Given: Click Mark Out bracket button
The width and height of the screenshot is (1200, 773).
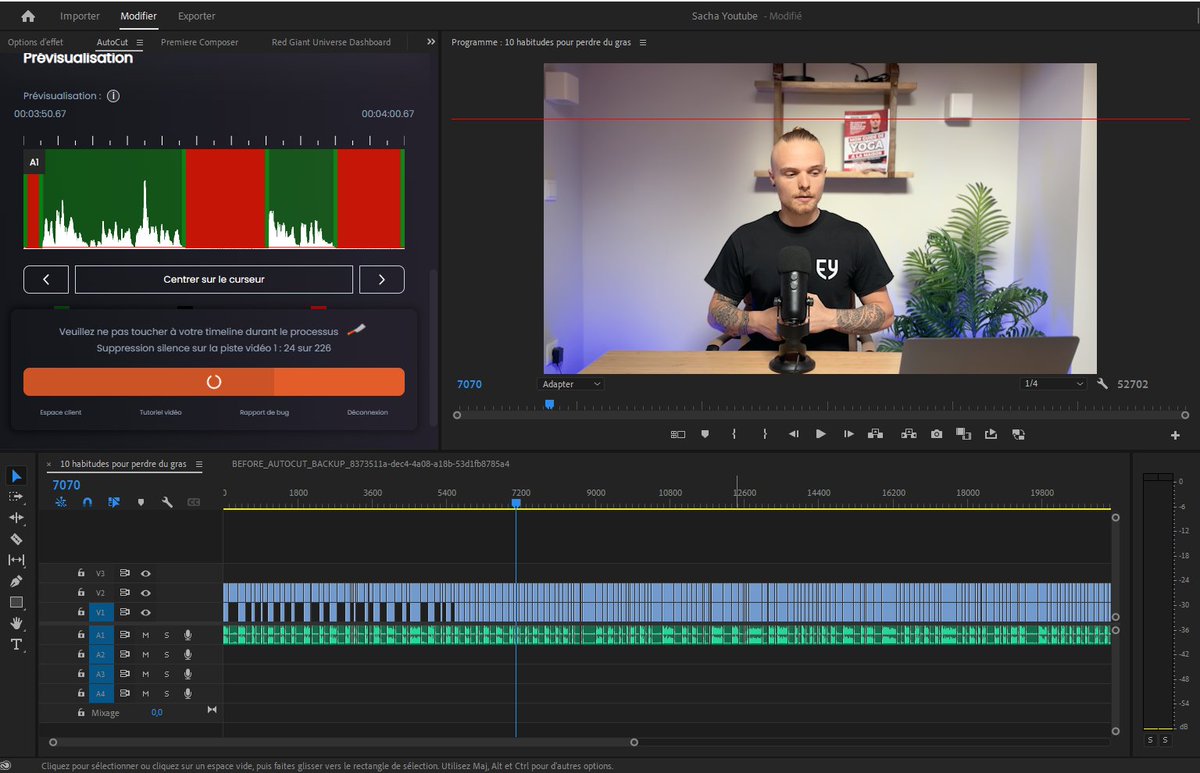Looking at the screenshot, I should [x=764, y=434].
